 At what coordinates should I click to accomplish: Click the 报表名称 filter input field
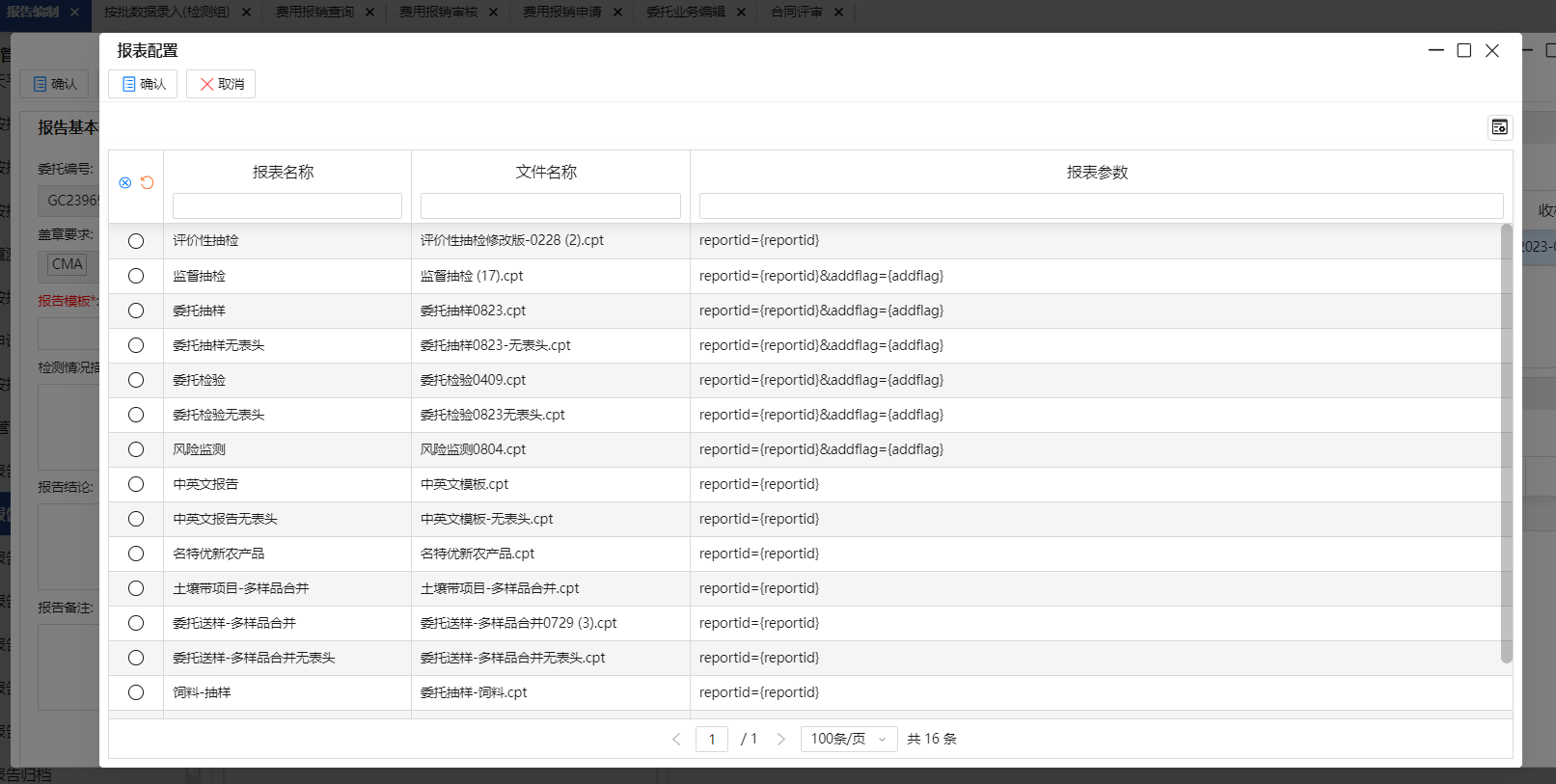pos(287,206)
